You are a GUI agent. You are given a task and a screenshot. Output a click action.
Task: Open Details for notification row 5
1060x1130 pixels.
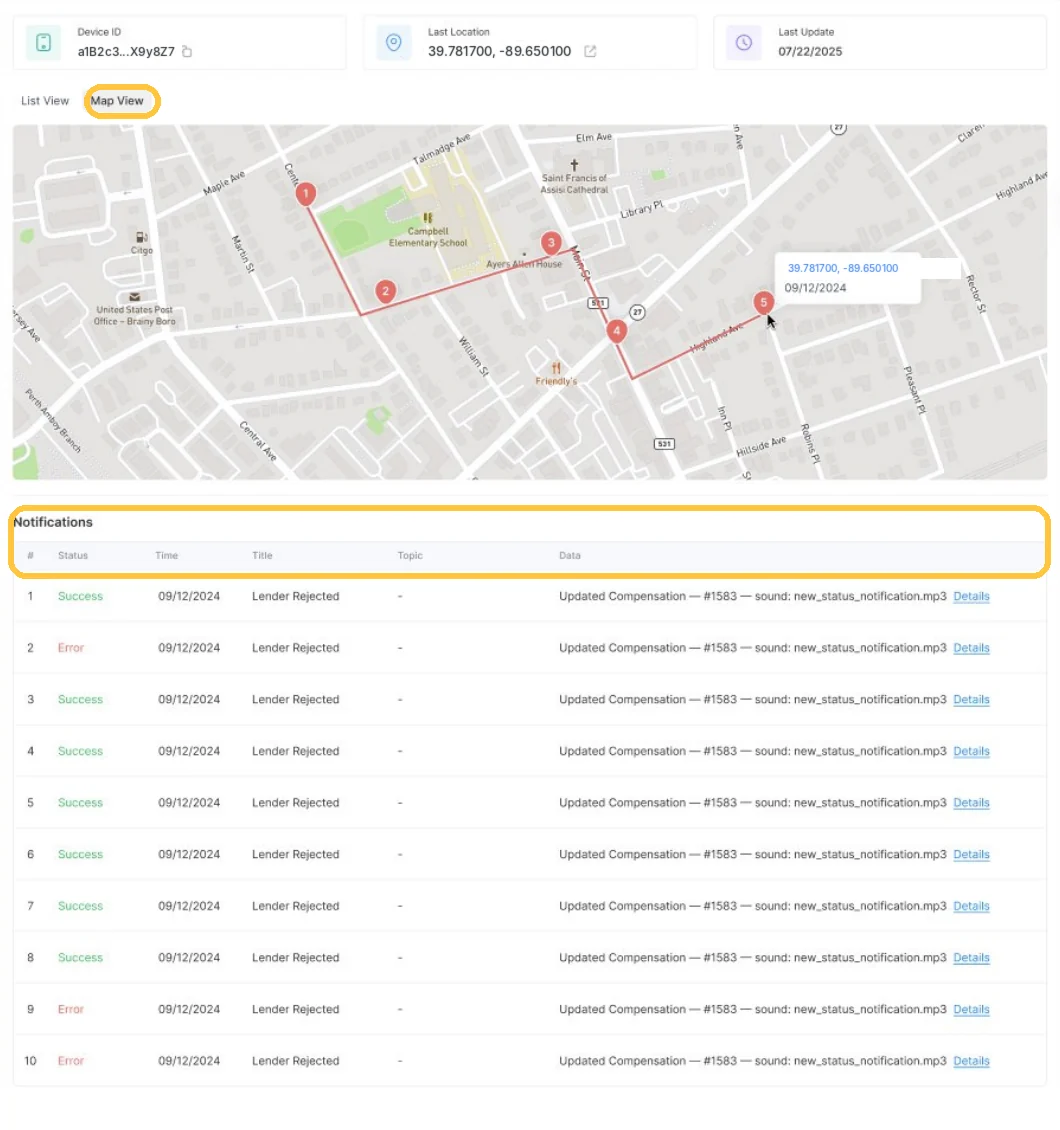pyautogui.click(x=971, y=803)
